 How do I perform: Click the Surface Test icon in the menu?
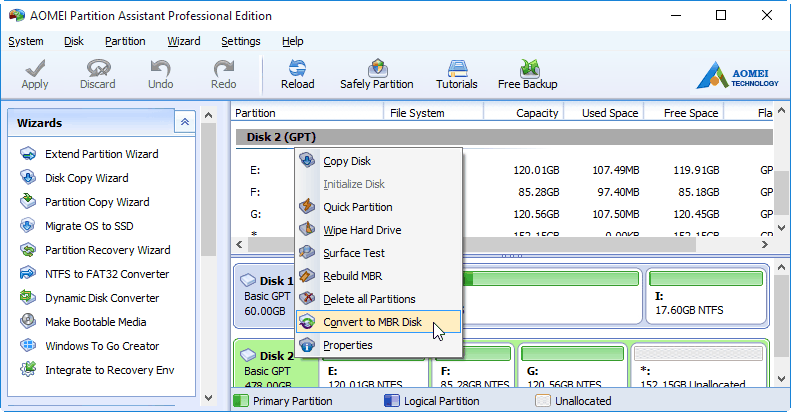point(307,252)
